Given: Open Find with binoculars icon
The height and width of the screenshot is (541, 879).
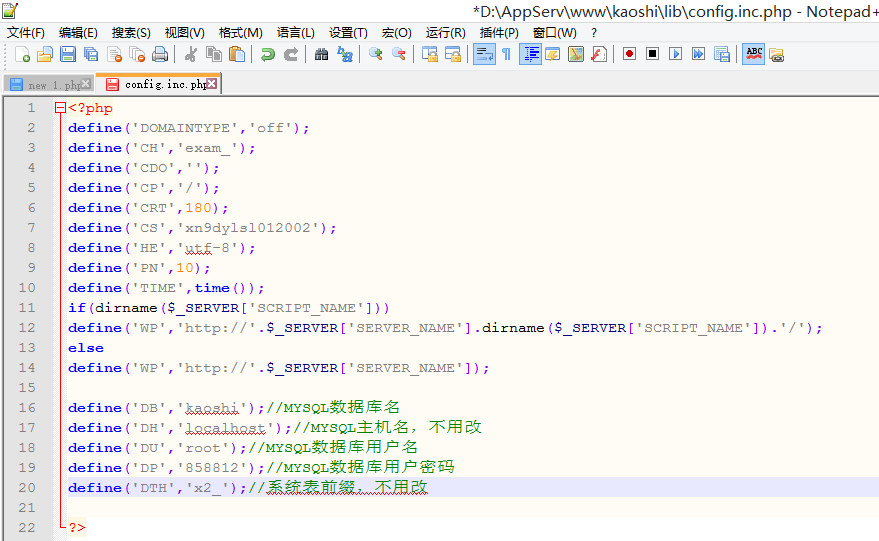Looking at the screenshot, I should pyautogui.click(x=321, y=54).
